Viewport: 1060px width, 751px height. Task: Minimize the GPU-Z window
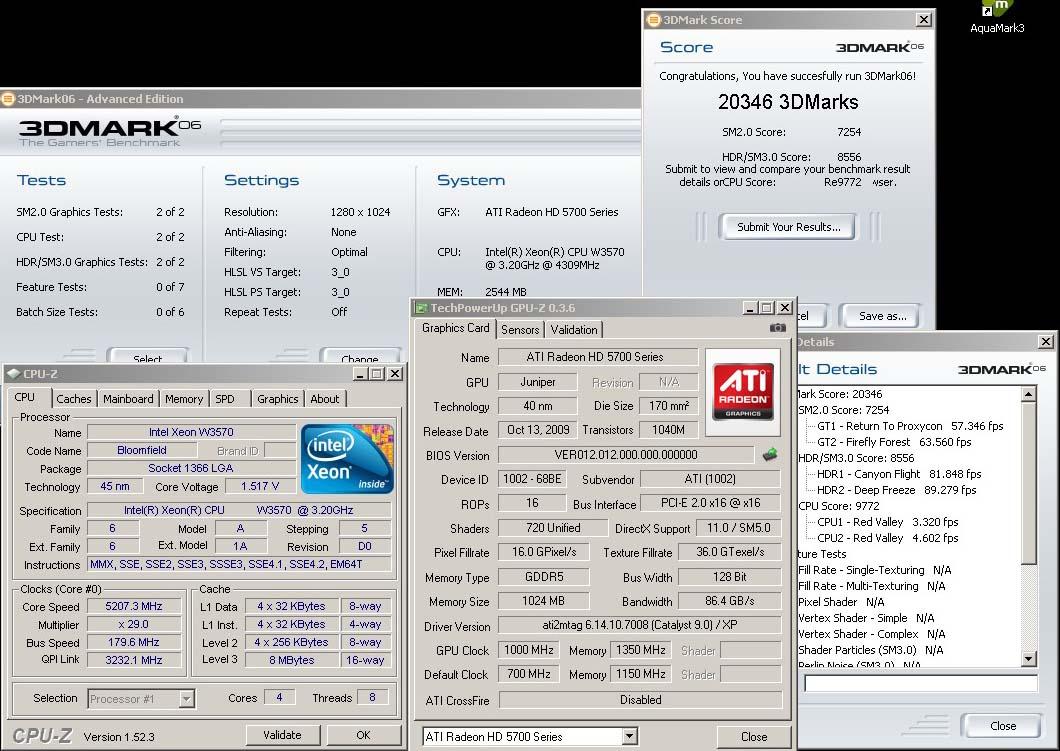750,308
